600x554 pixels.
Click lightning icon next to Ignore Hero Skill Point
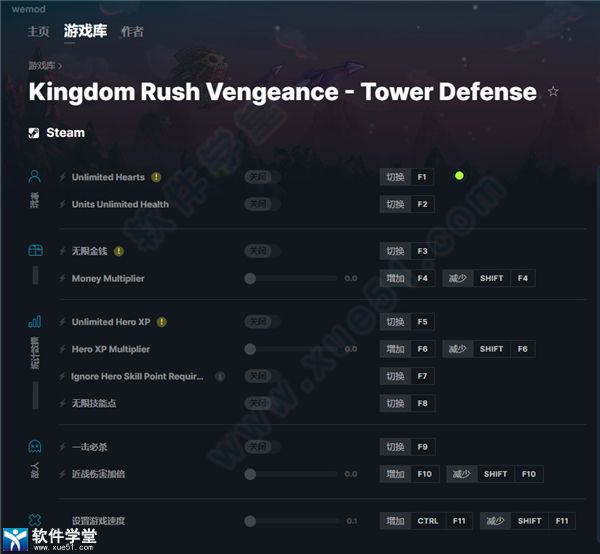(62, 376)
